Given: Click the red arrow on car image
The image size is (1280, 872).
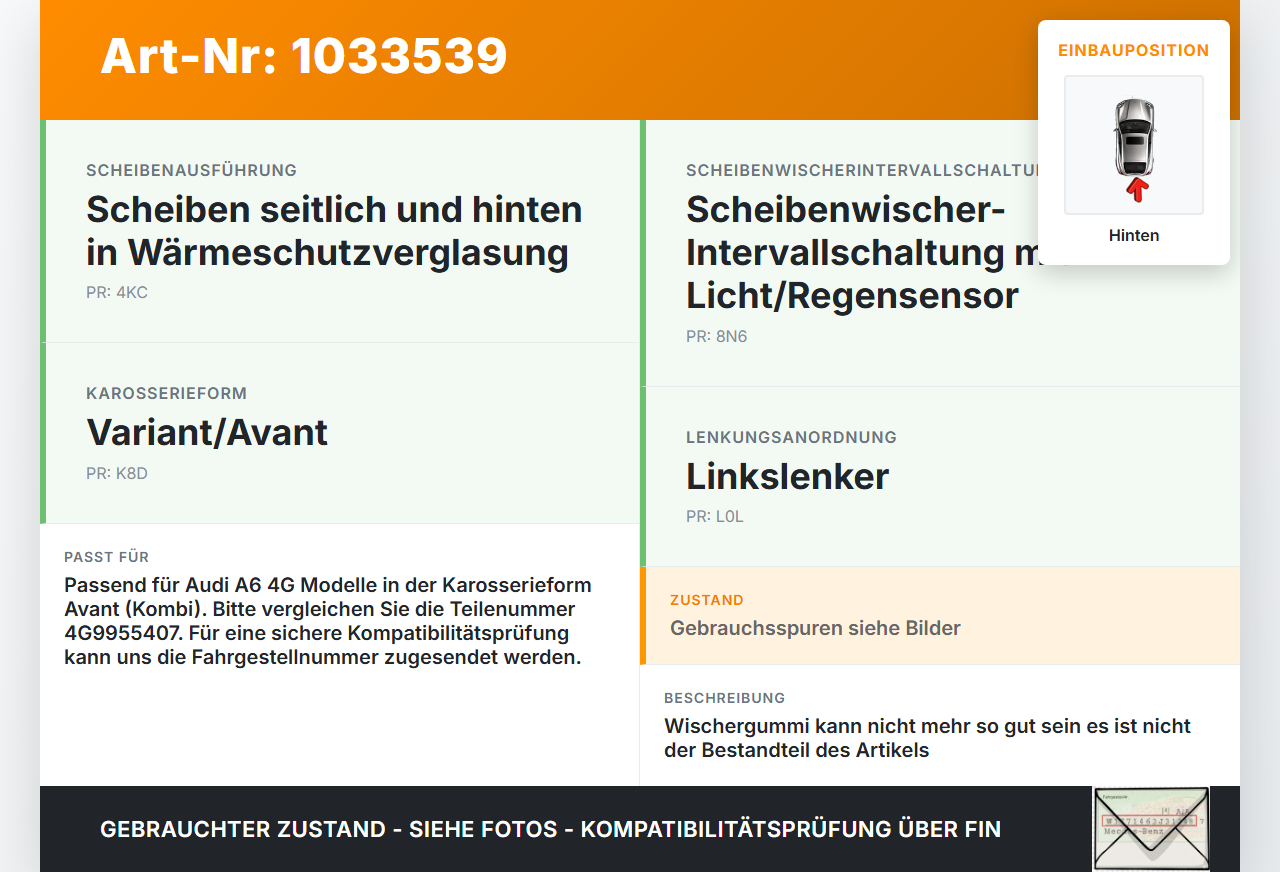Looking at the screenshot, I should [1136, 189].
